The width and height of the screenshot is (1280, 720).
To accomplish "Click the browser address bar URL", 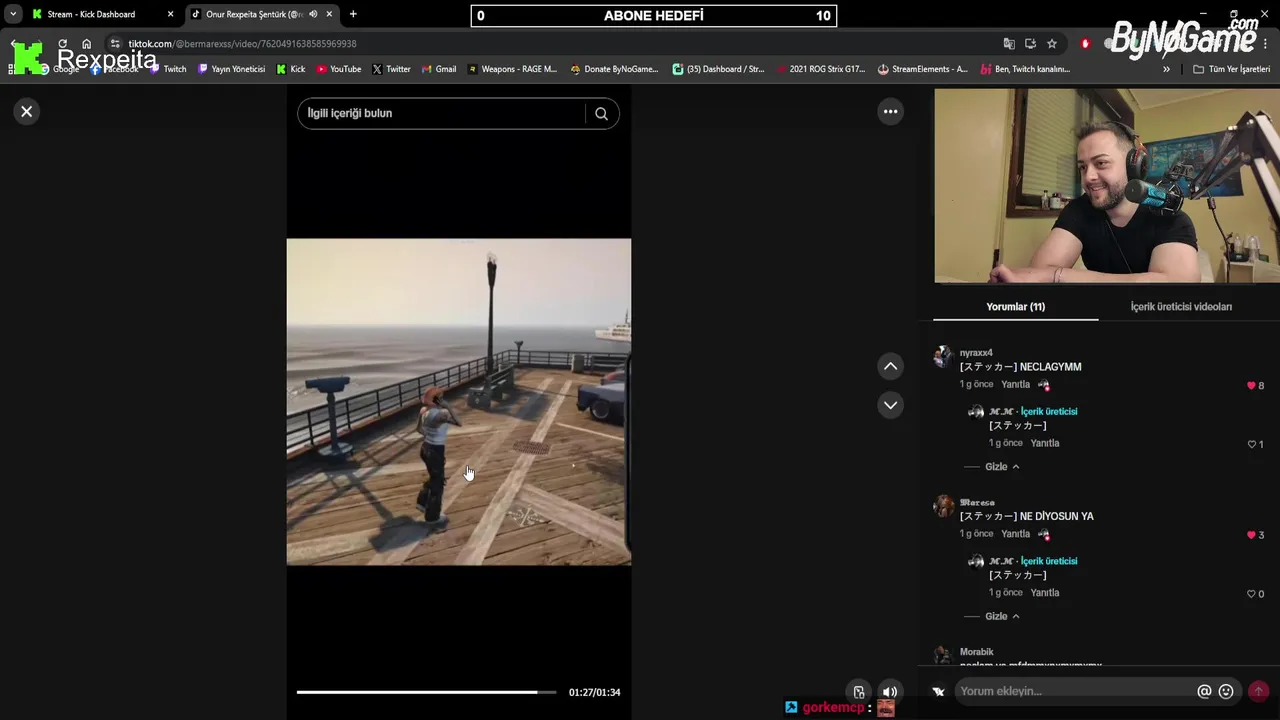I will pos(243,44).
